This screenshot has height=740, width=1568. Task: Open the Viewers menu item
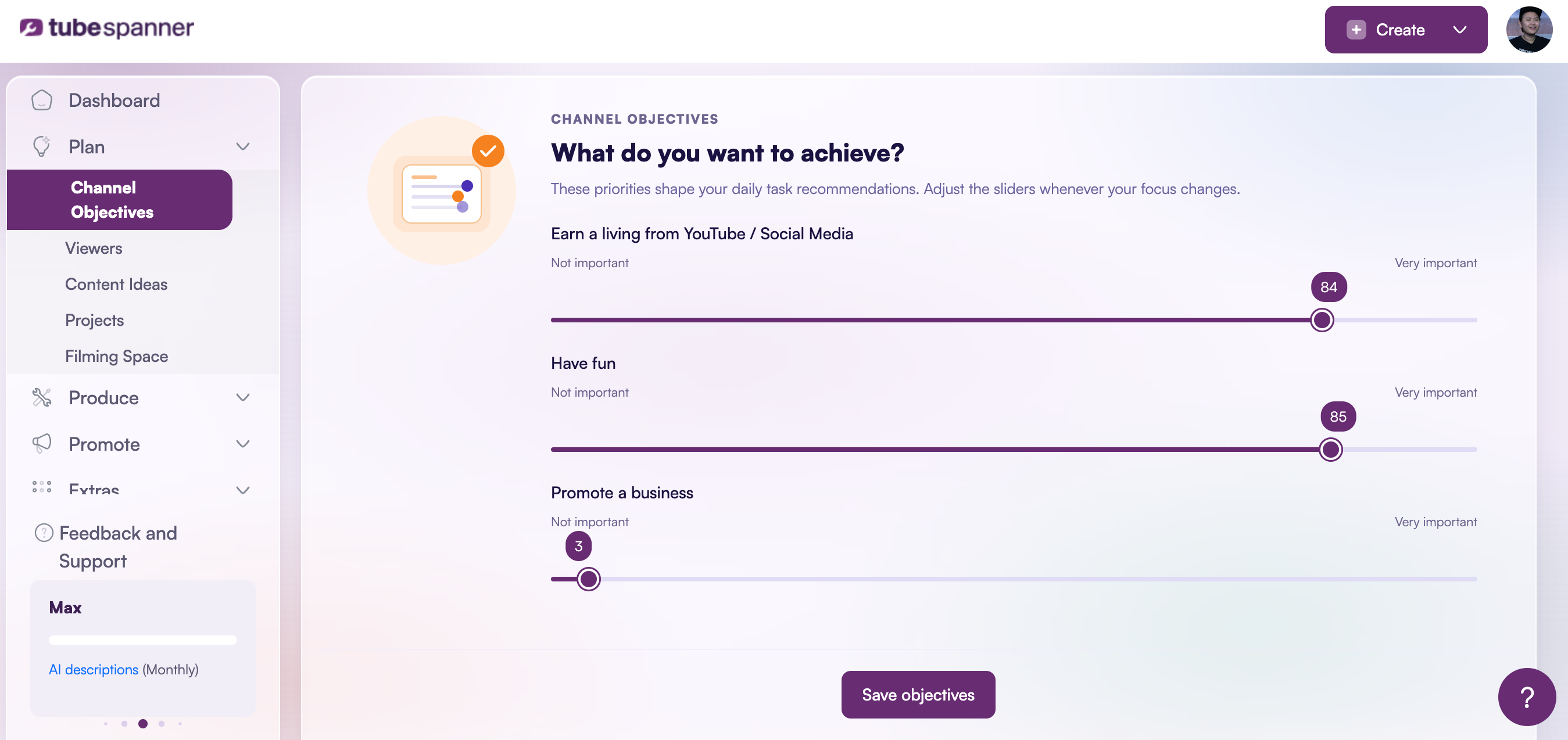pos(94,248)
